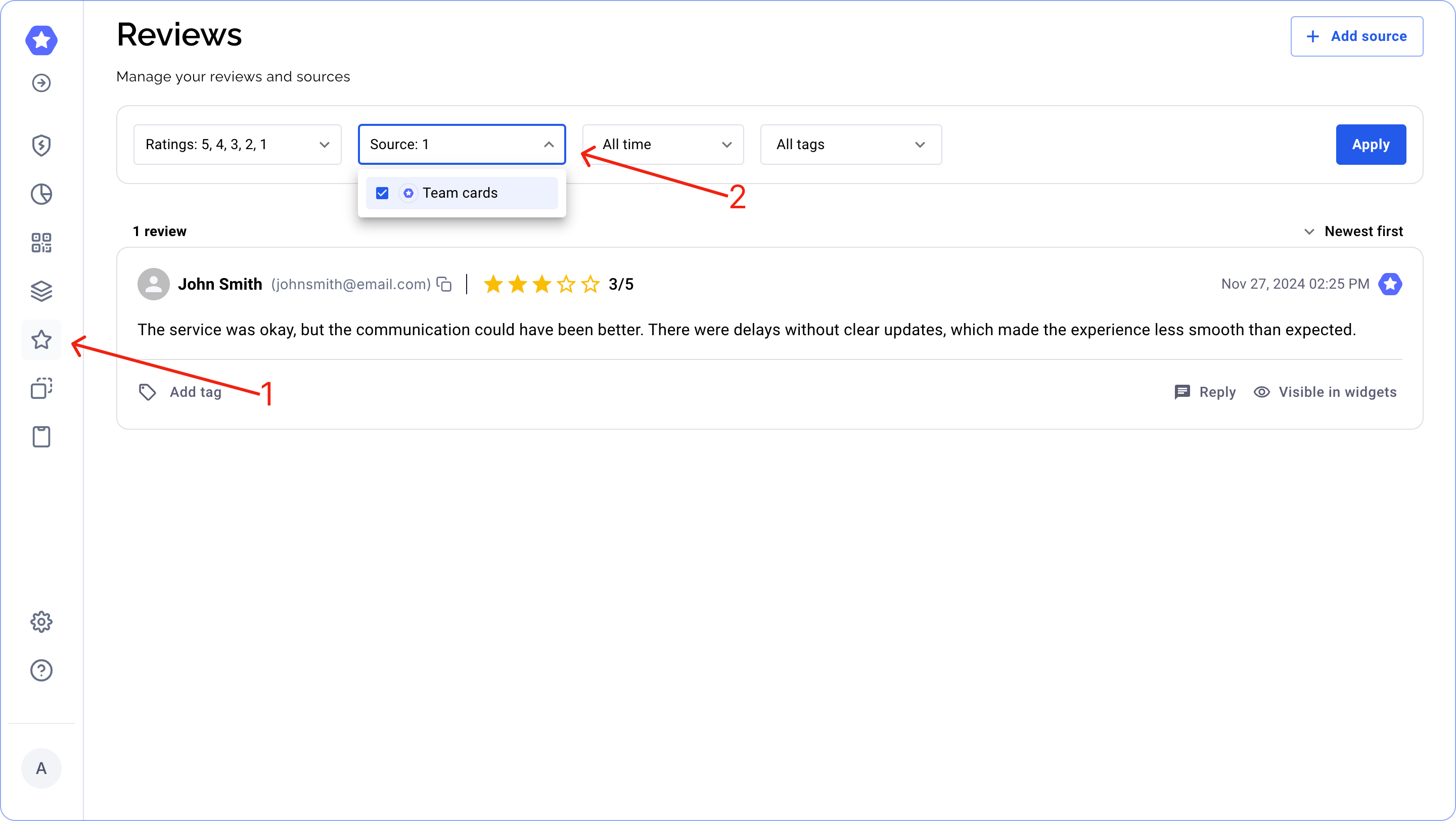Copy John Smith's email address icon

pyautogui.click(x=444, y=284)
